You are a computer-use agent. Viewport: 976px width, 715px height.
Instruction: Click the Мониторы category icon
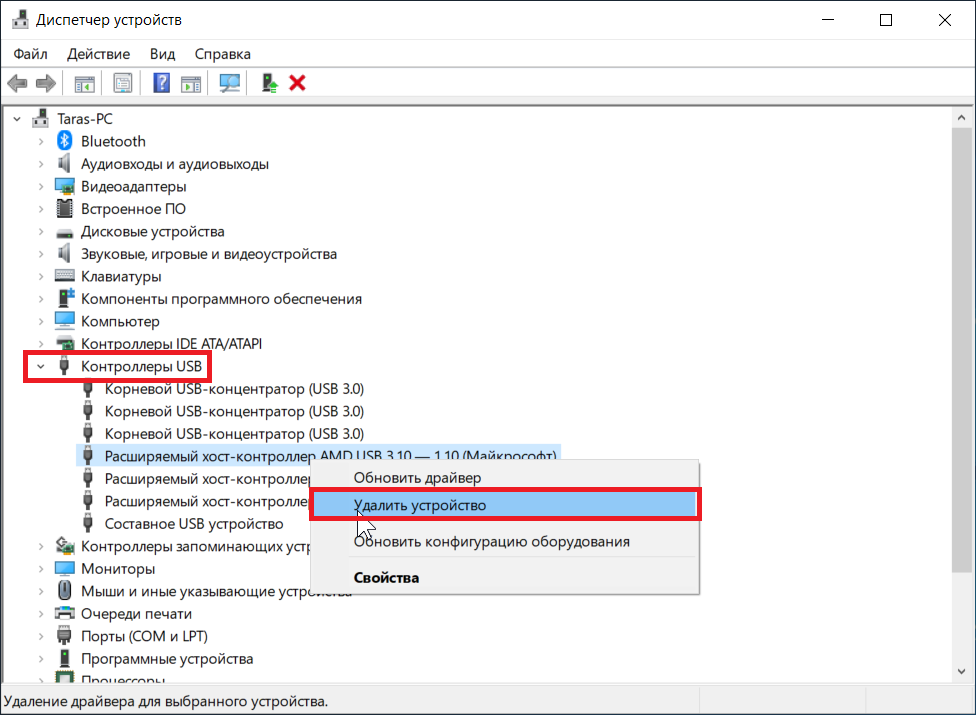[64, 568]
